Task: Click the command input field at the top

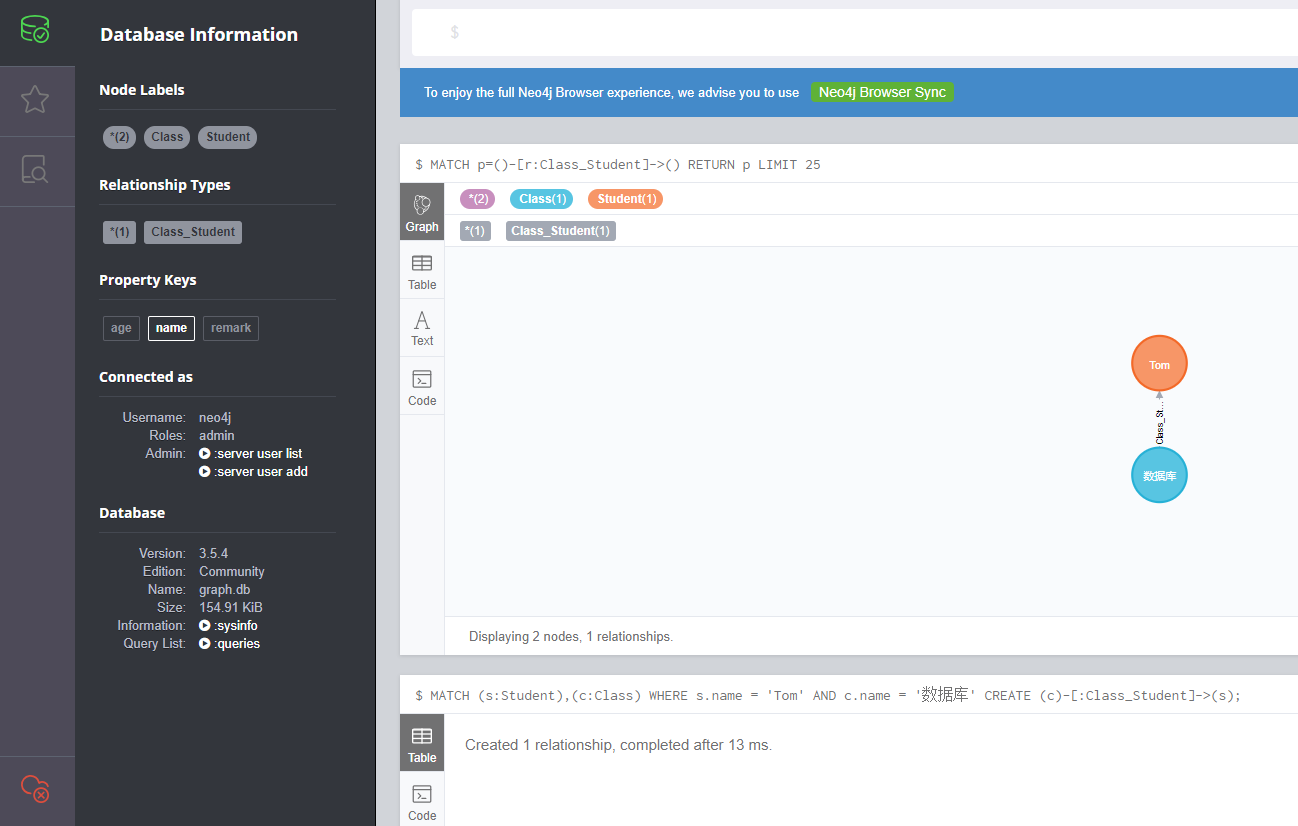Action: pos(850,32)
